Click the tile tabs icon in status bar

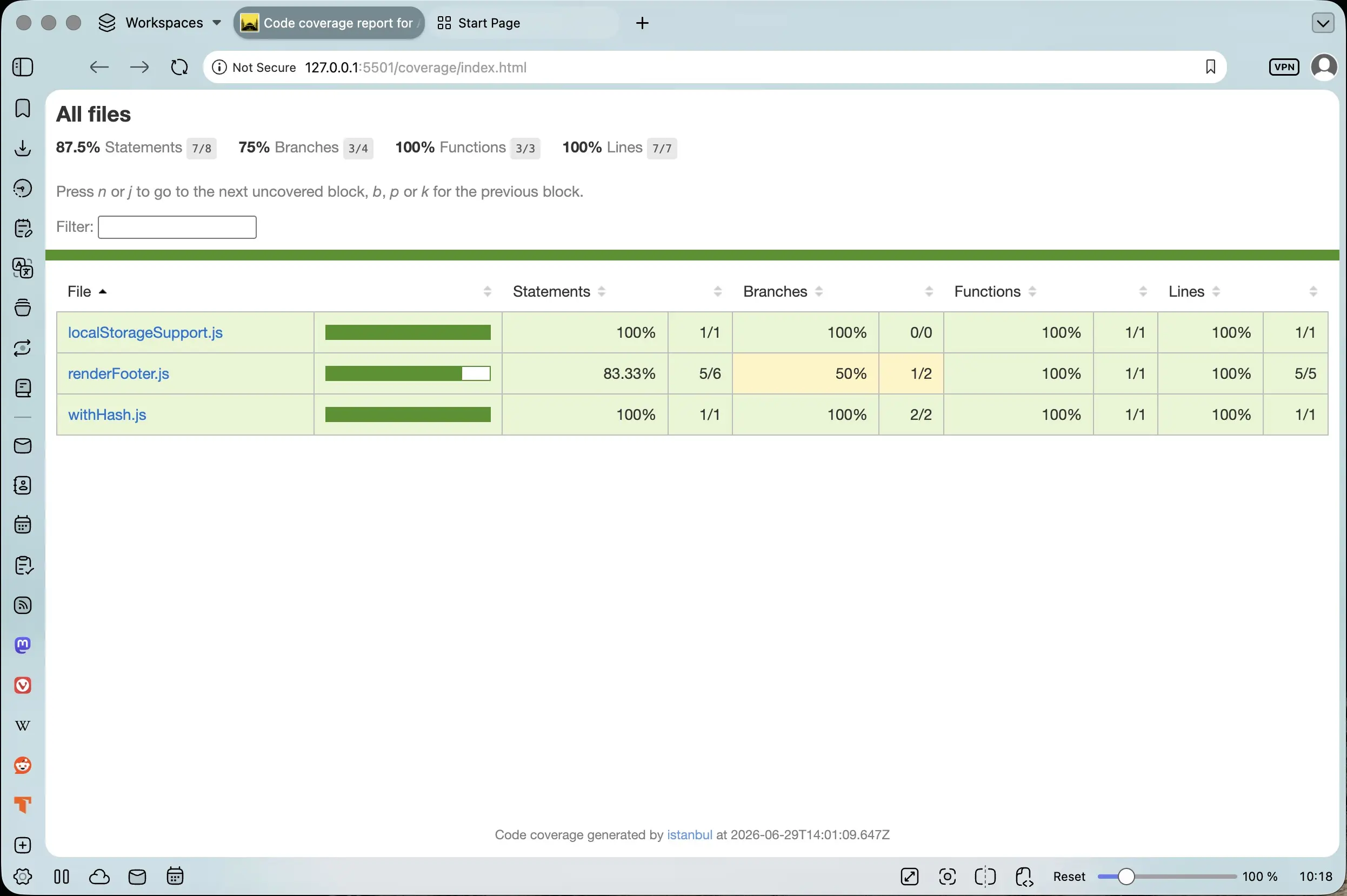985,877
